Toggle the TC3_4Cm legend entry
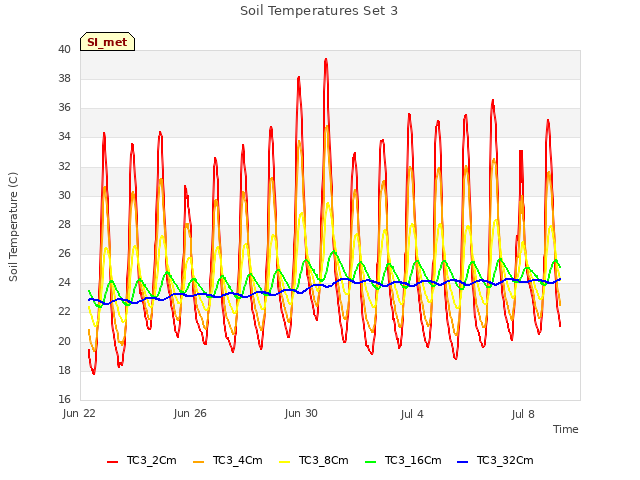 [228, 461]
